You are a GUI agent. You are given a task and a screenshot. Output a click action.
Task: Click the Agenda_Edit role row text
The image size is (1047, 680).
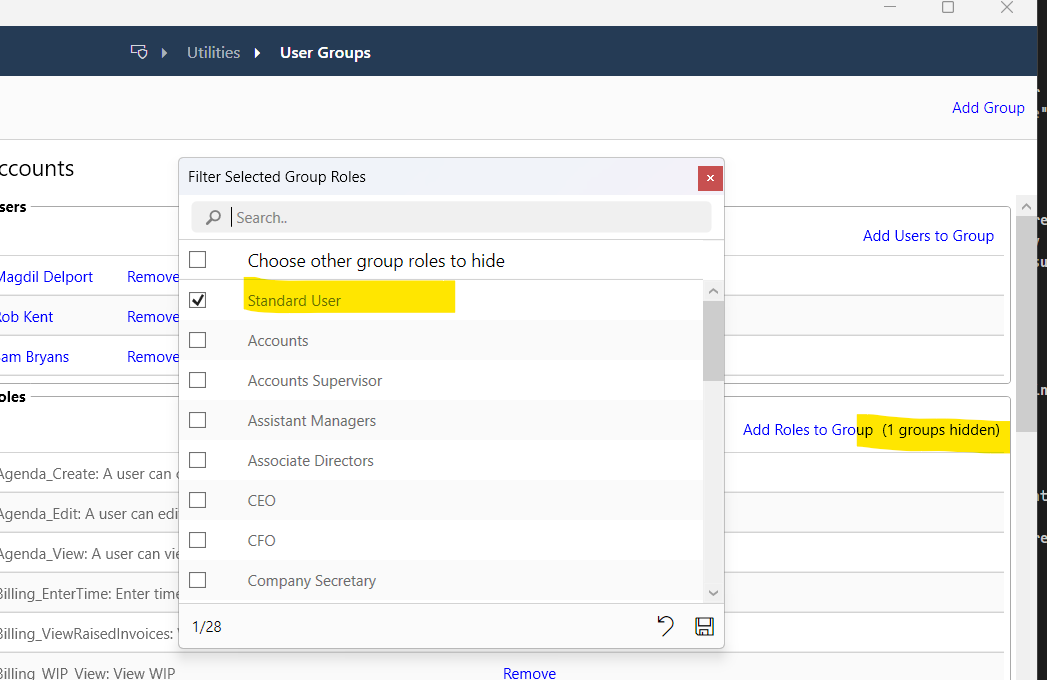point(89,514)
